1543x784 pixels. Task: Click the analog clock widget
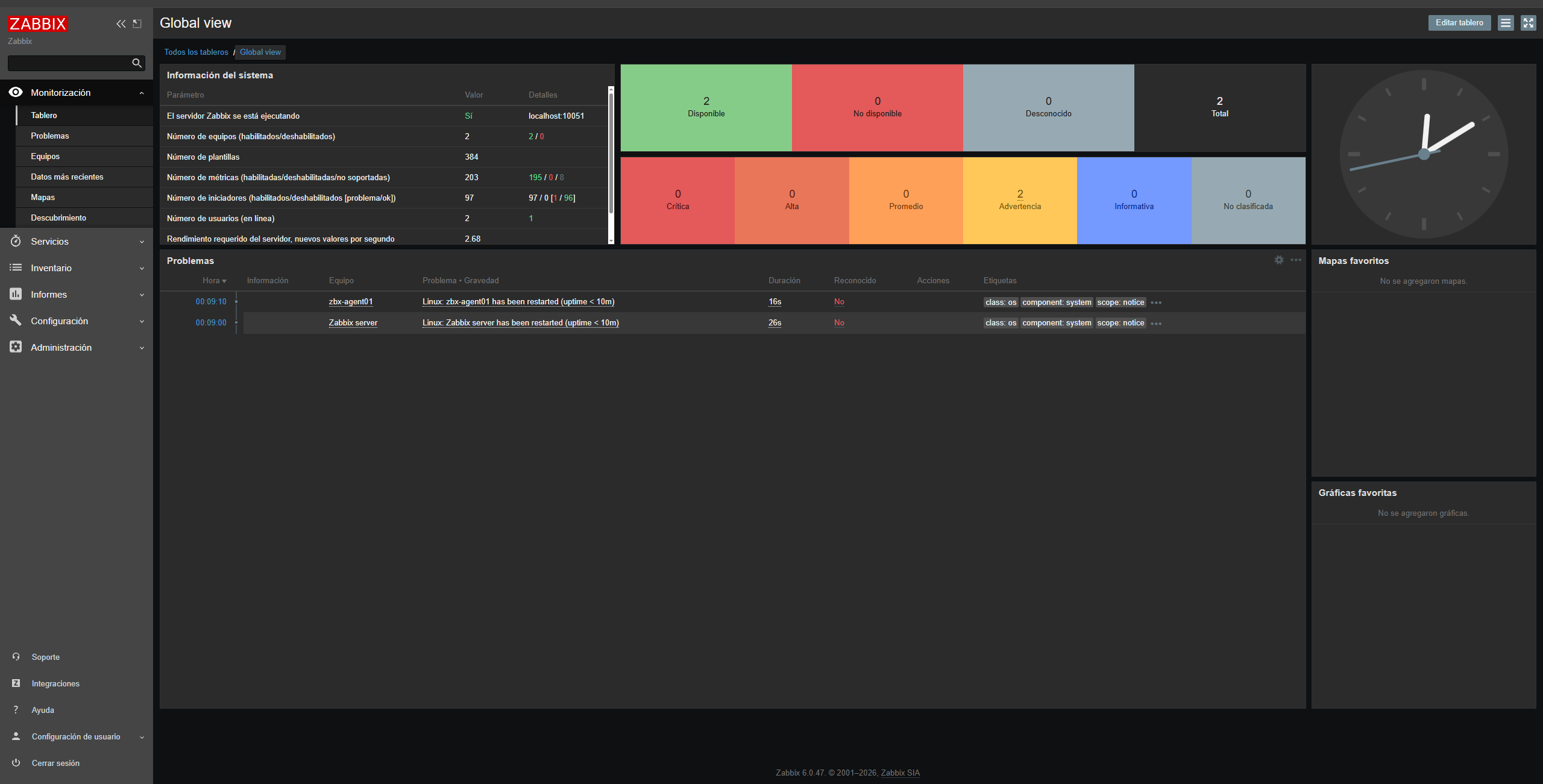(x=1424, y=154)
